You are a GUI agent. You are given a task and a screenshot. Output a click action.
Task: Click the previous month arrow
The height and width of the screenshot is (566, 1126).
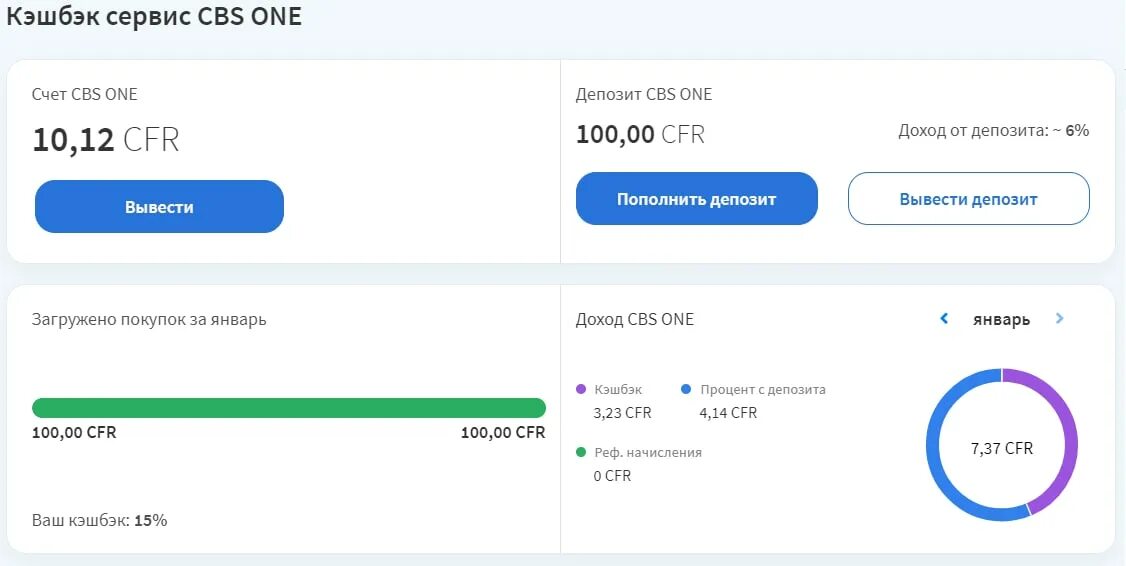944,319
